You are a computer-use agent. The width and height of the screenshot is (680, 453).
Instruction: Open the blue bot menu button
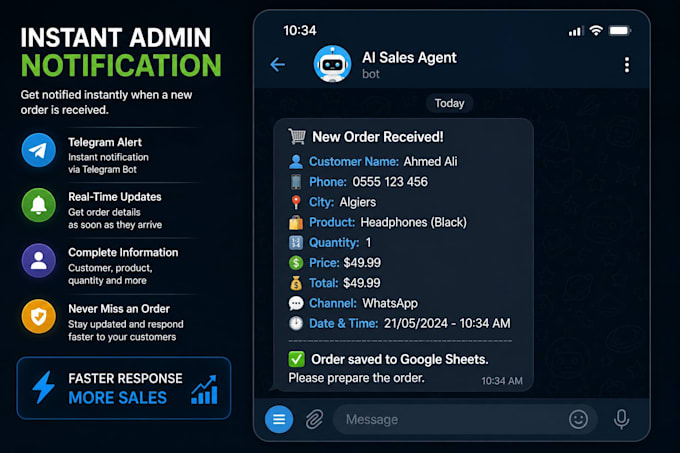[x=279, y=419]
